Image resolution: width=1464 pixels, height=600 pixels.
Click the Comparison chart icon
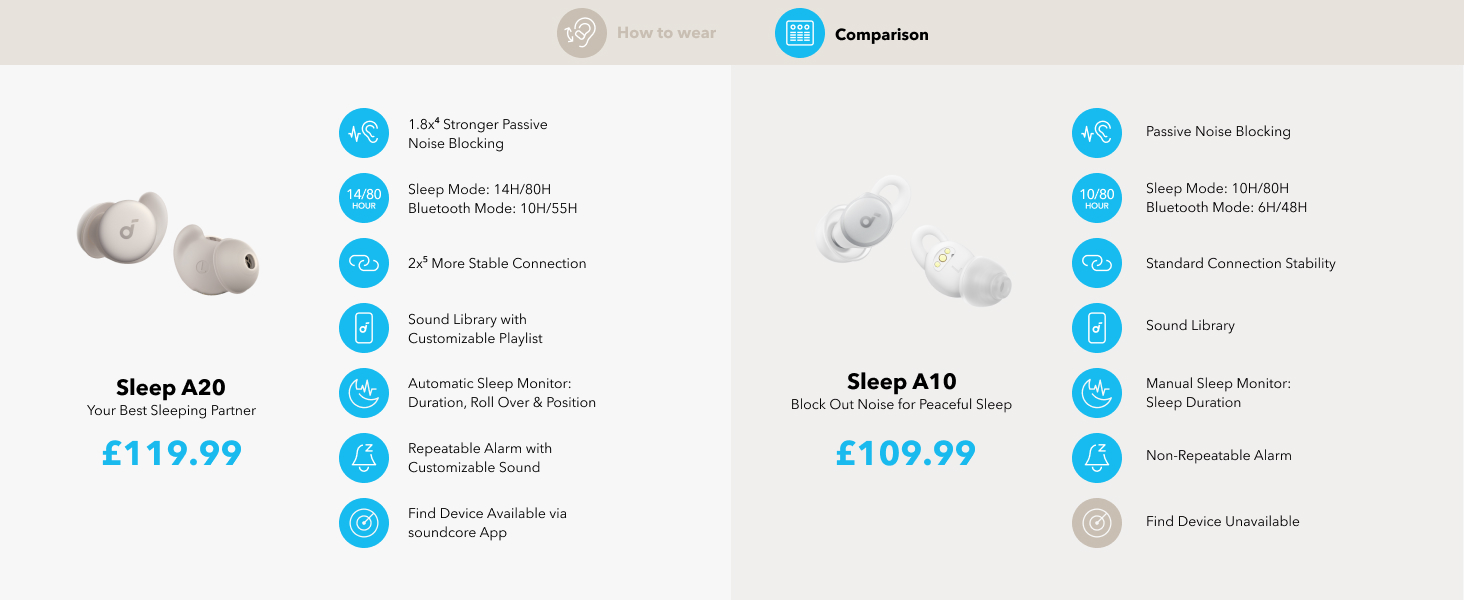(x=800, y=33)
